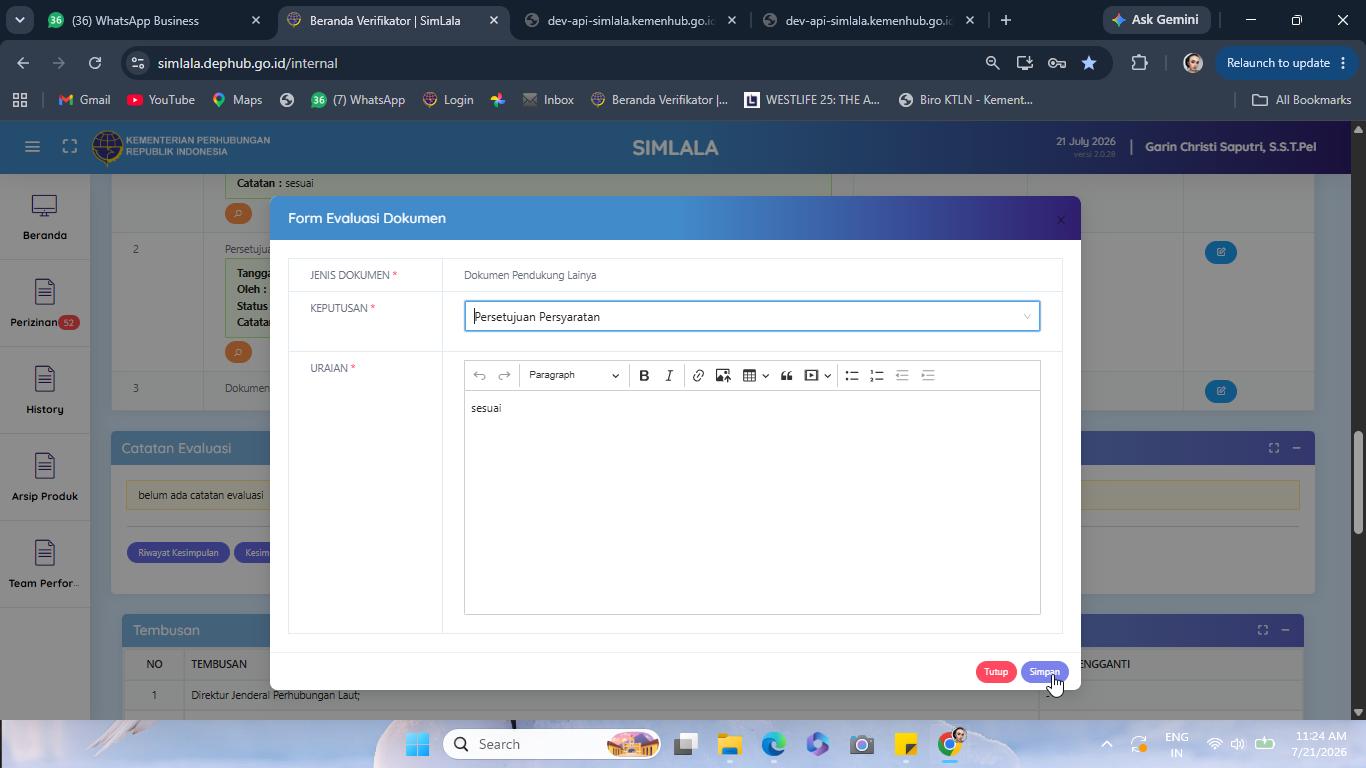Maximize the Tembusan panel
1366x768 pixels.
coord(1263,630)
